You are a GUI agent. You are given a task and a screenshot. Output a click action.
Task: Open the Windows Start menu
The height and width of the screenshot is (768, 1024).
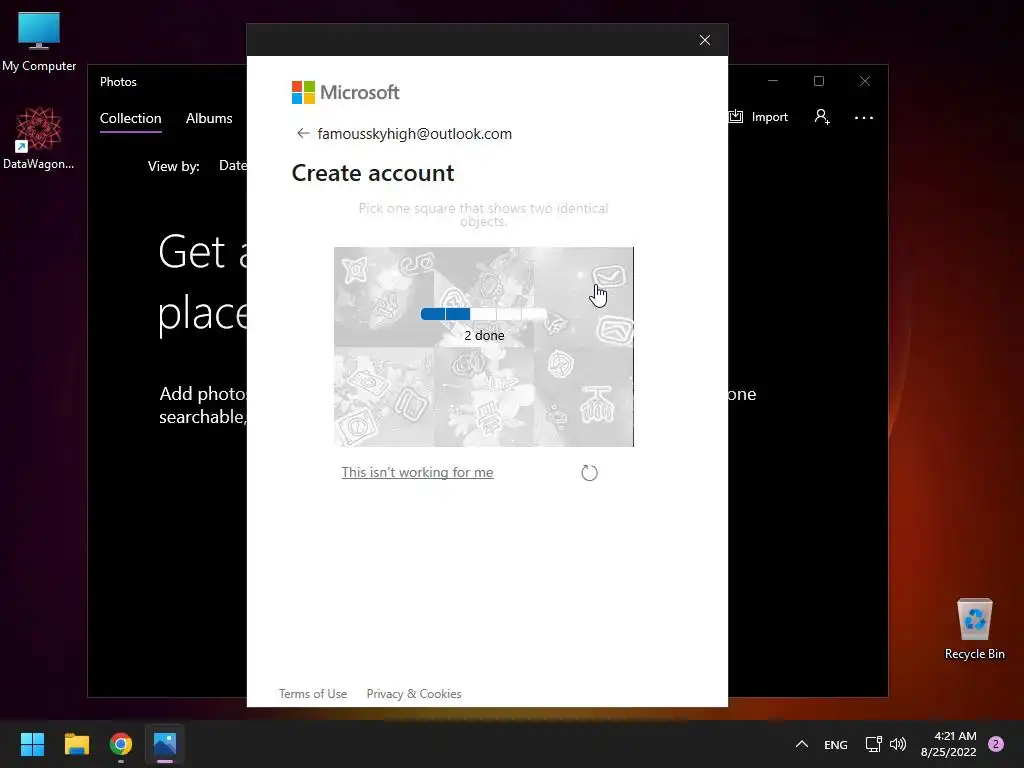point(32,744)
